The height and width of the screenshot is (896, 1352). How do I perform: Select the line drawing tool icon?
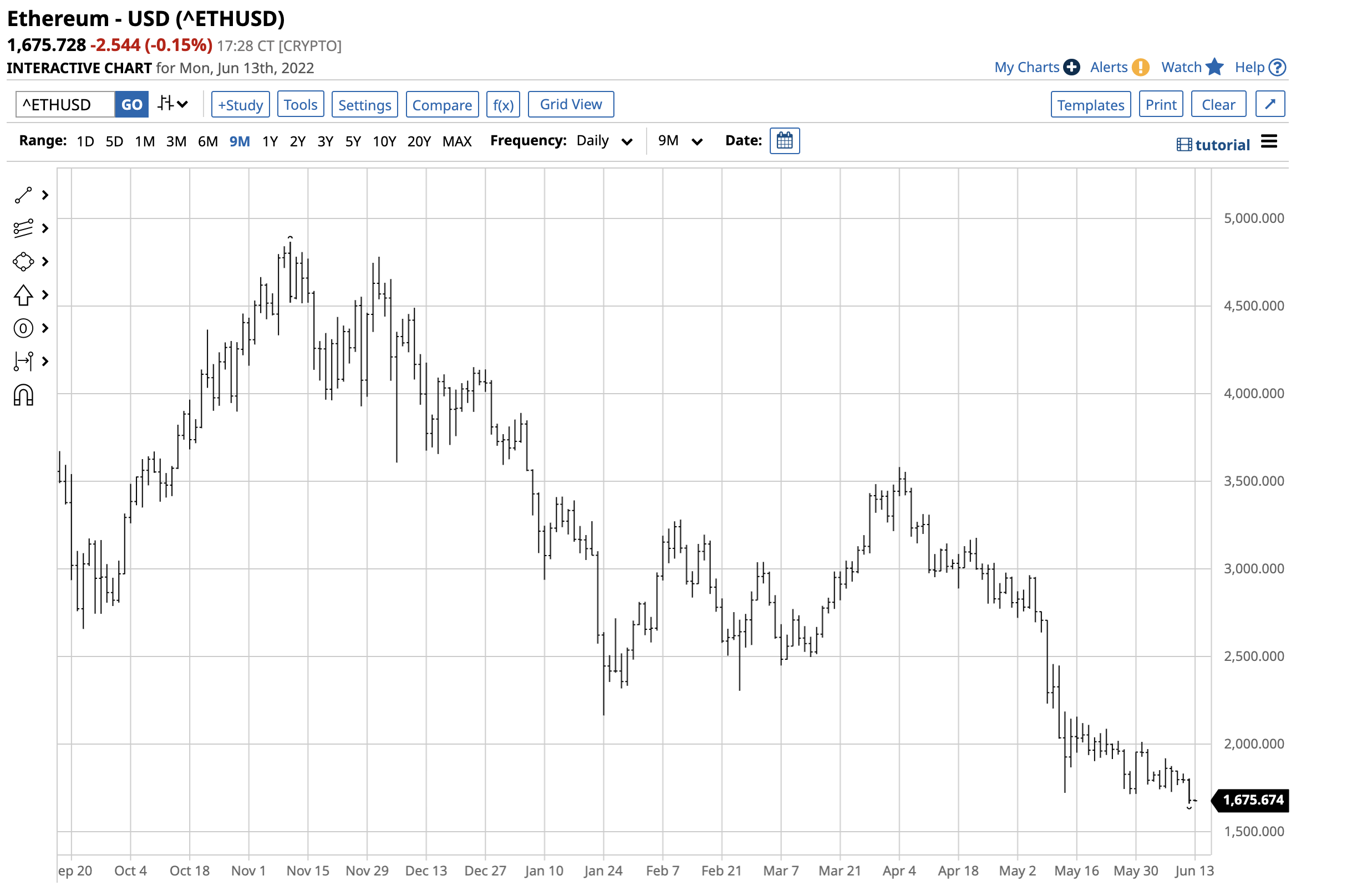pos(23,195)
